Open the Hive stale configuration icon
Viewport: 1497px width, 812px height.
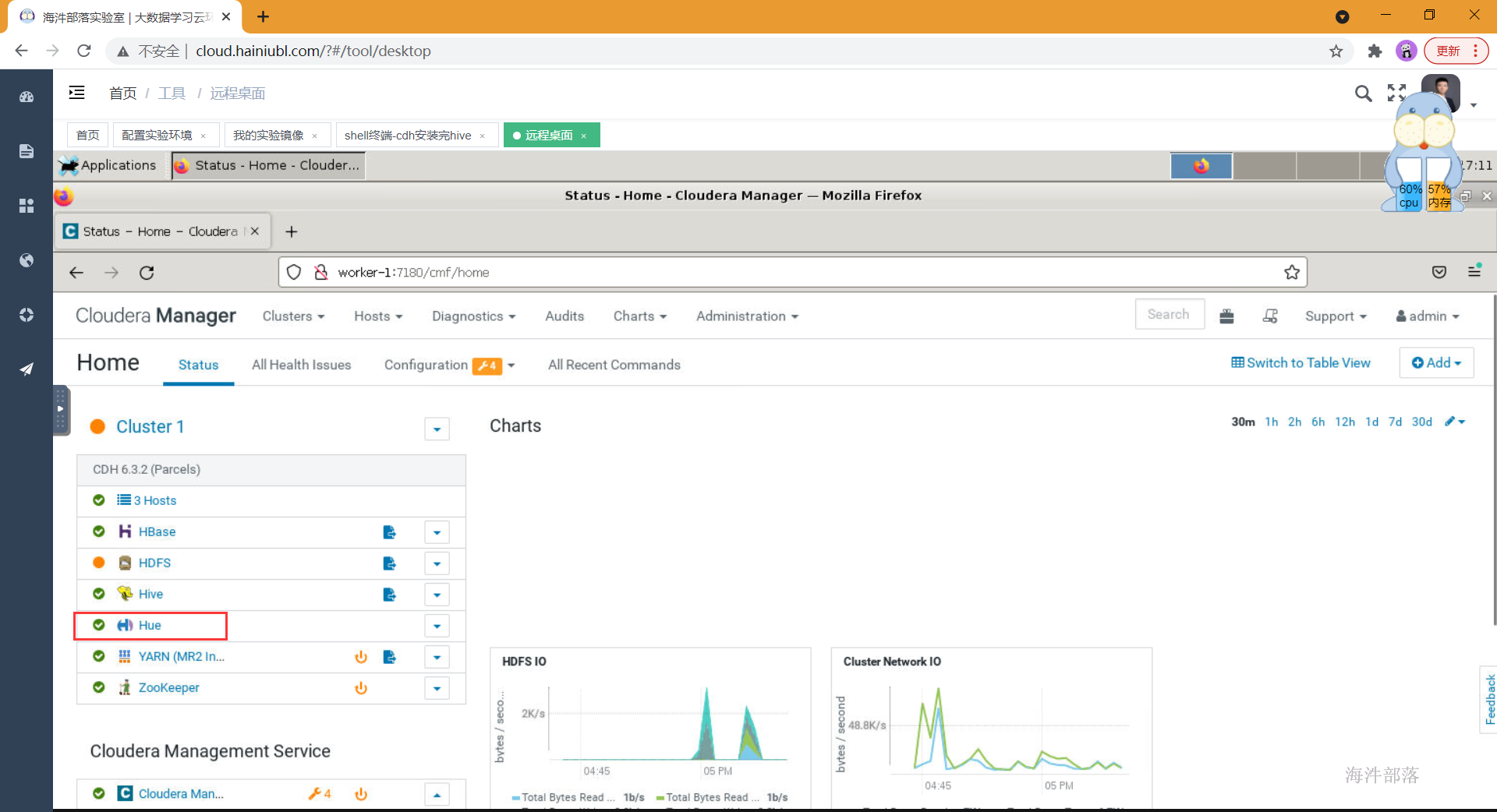(x=389, y=595)
